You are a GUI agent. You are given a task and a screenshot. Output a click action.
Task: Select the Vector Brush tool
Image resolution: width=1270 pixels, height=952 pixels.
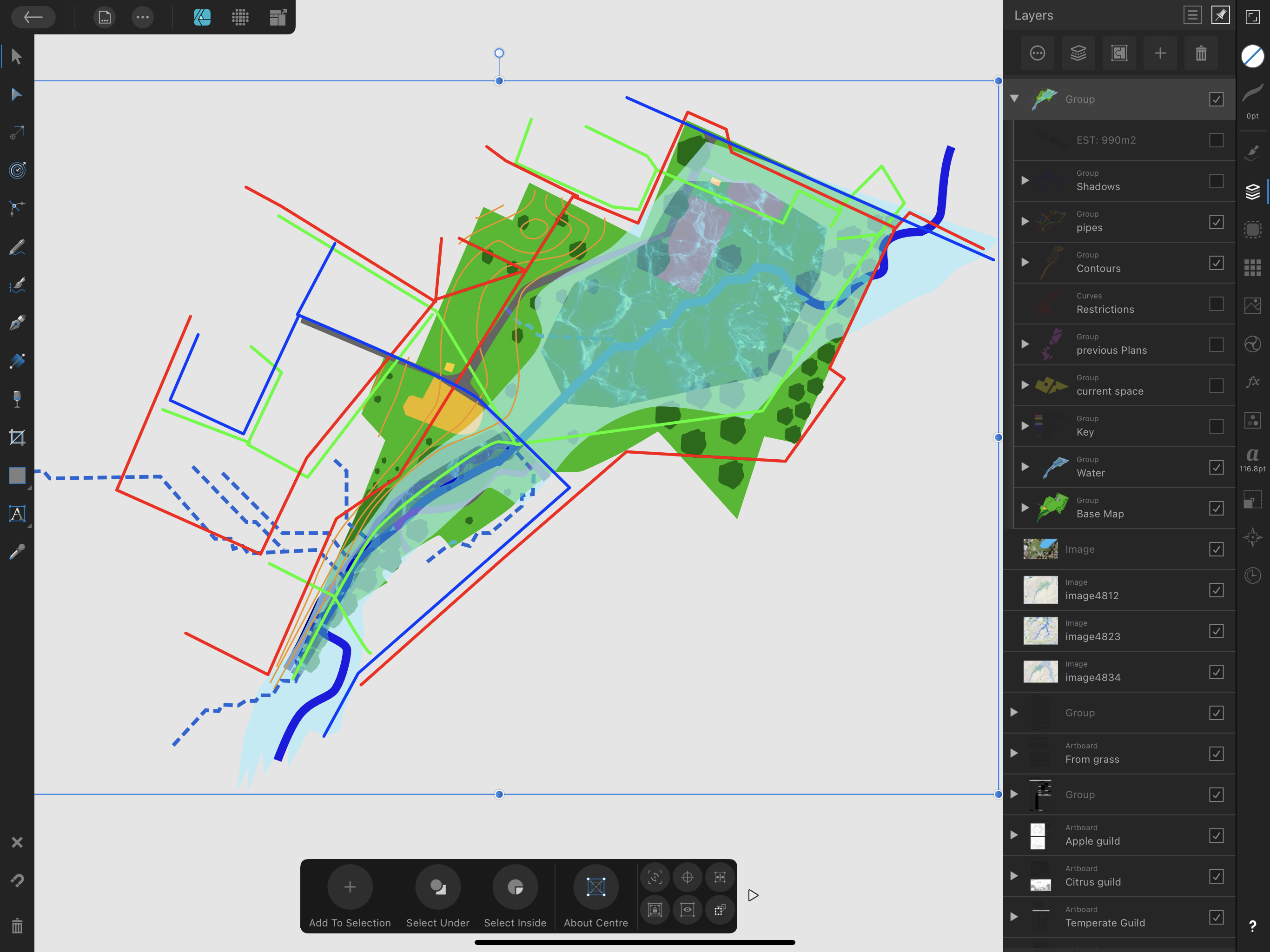pos(17,285)
